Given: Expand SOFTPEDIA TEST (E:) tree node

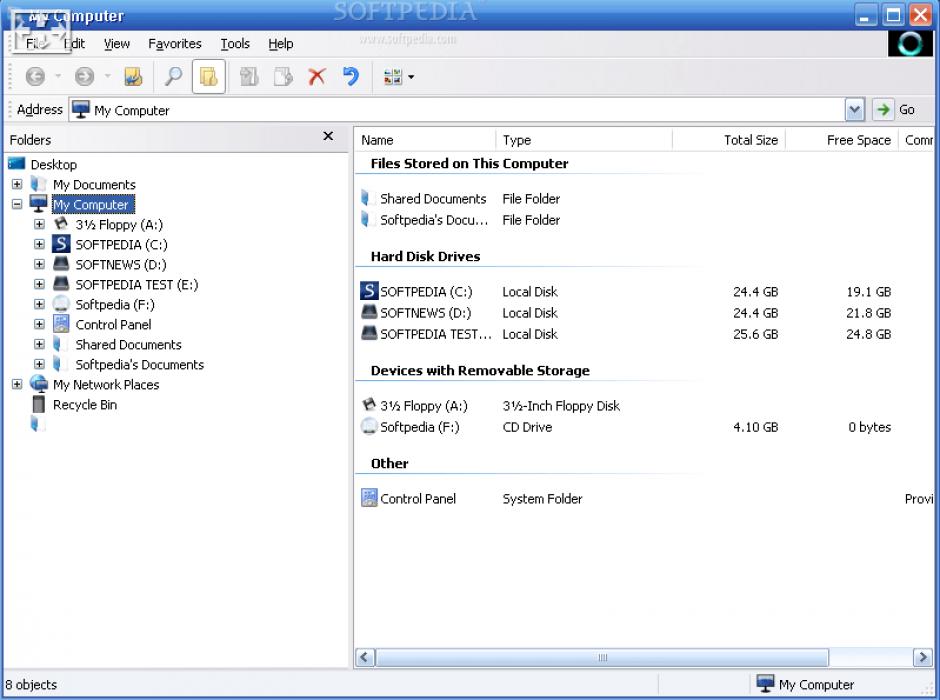Looking at the screenshot, I should click(39, 284).
